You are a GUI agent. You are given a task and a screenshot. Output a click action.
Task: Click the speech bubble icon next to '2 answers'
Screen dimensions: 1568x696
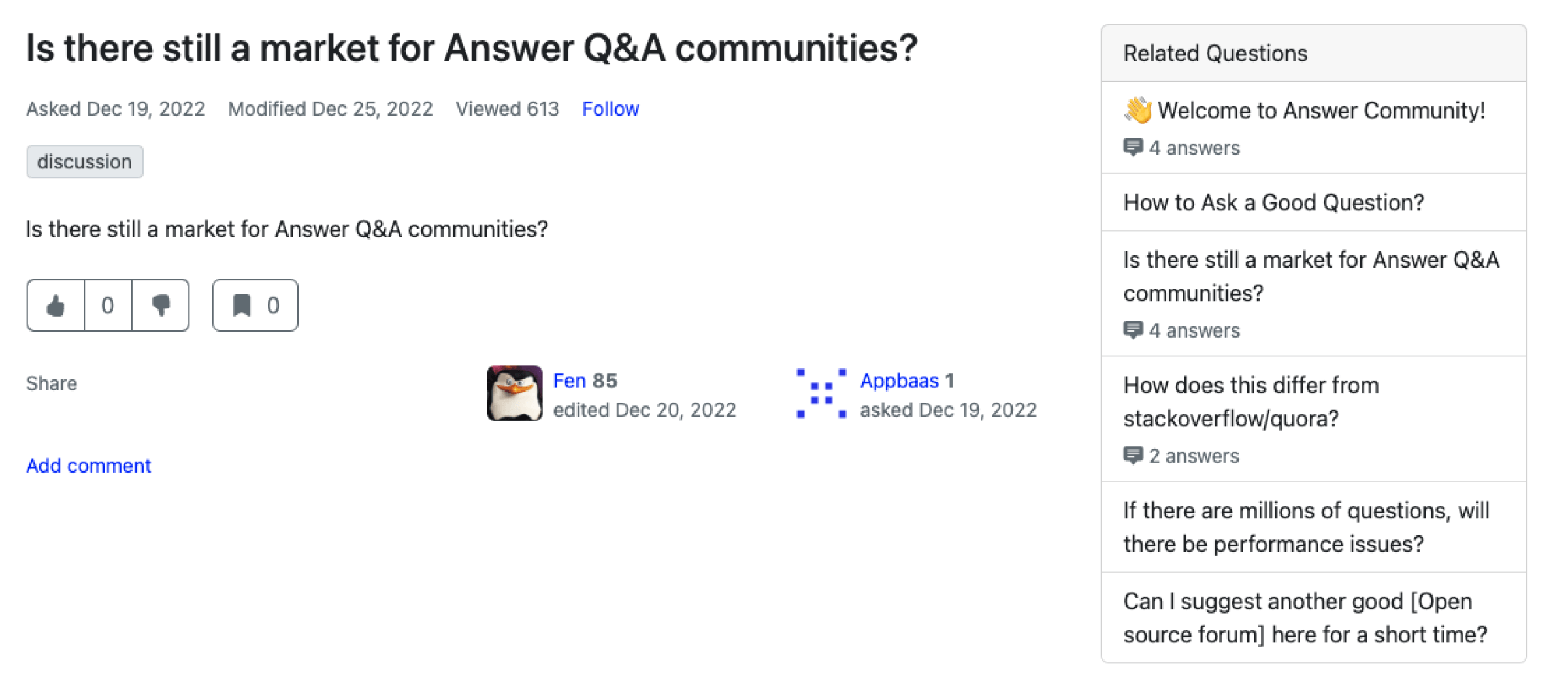click(1134, 455)
